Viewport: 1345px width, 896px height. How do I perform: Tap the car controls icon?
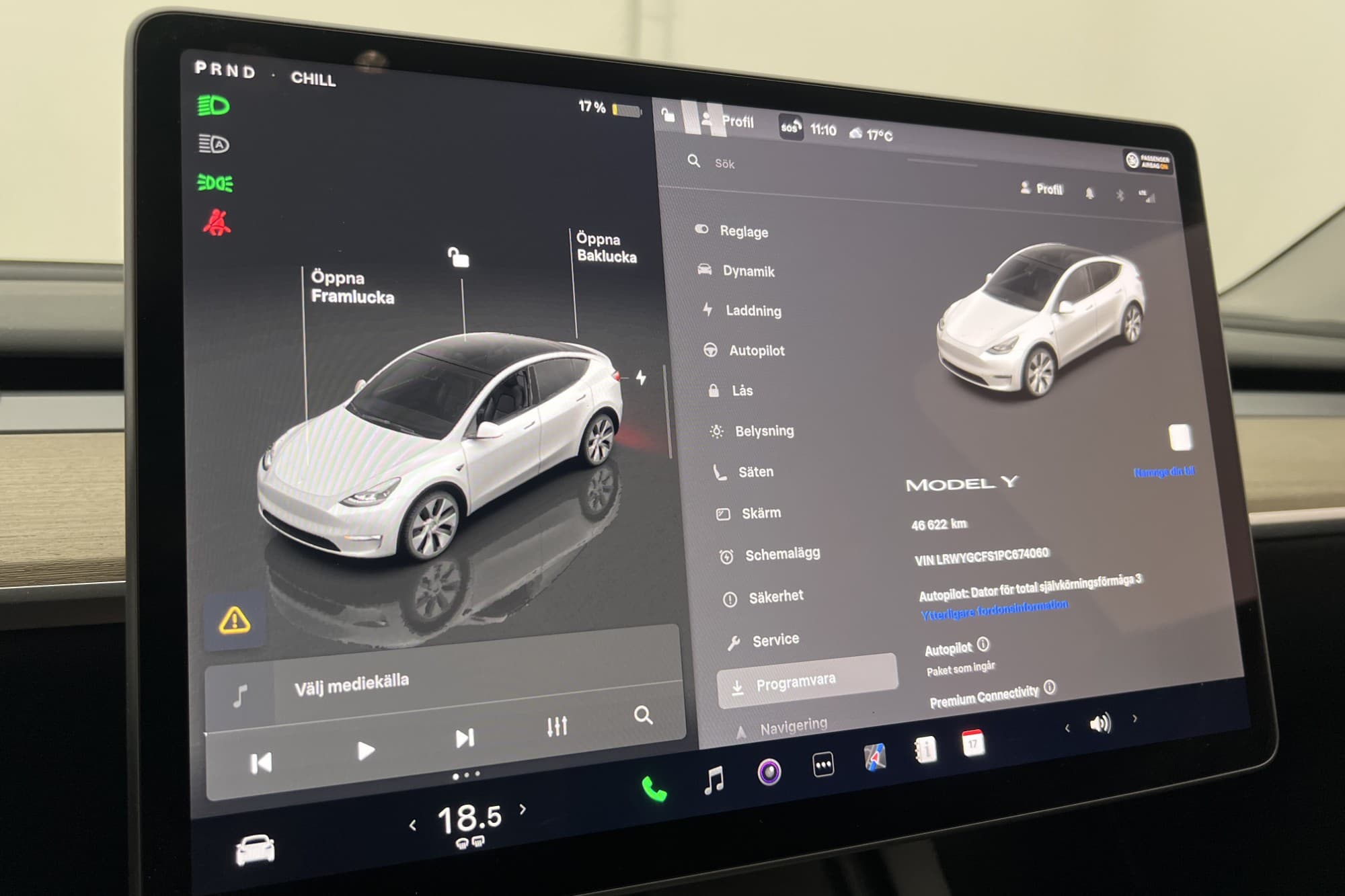(255, 850)
